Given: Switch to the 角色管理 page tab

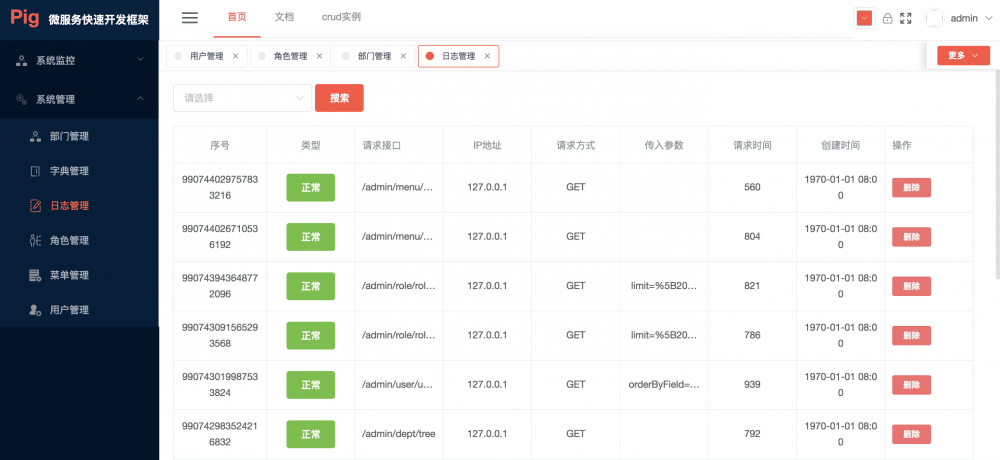Looking at the screenshot, I should coord(291,56).
